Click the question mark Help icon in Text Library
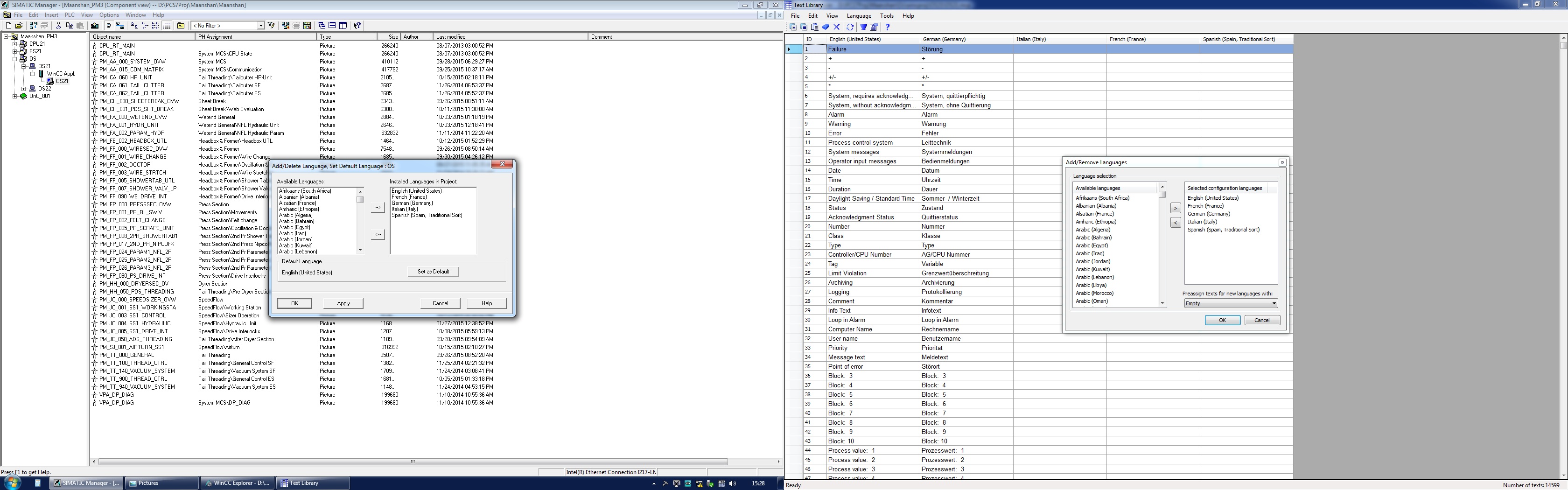 click(888, 27)
